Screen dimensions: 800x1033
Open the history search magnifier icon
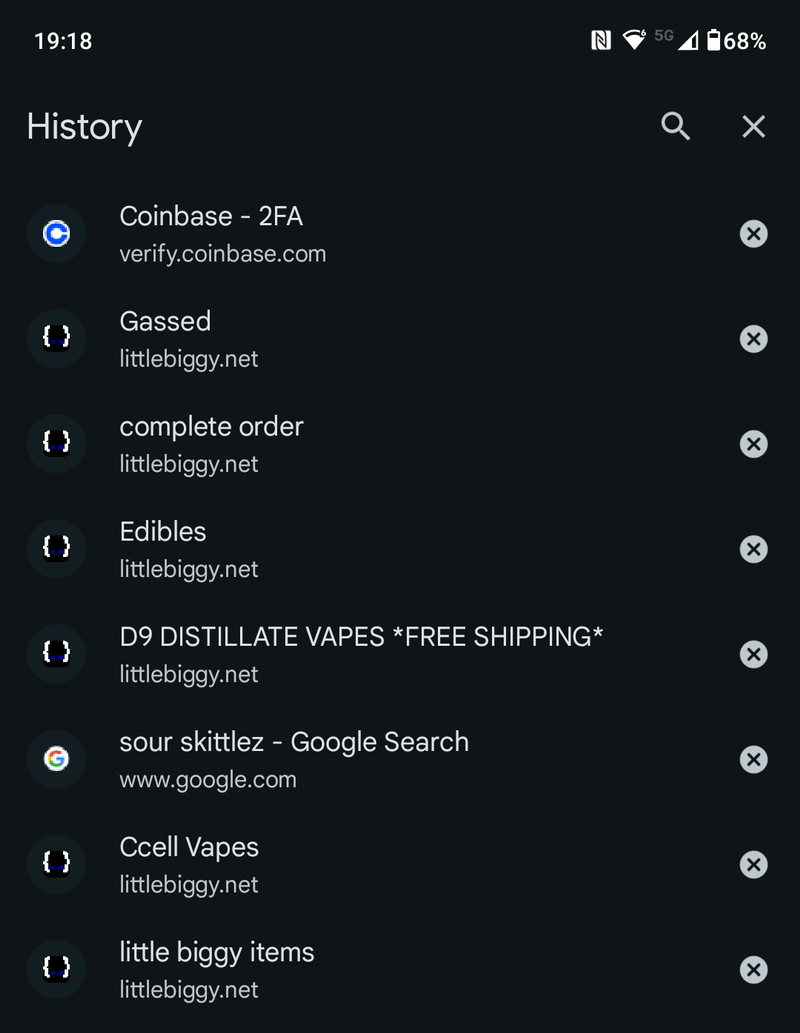[x=676, y=126]
